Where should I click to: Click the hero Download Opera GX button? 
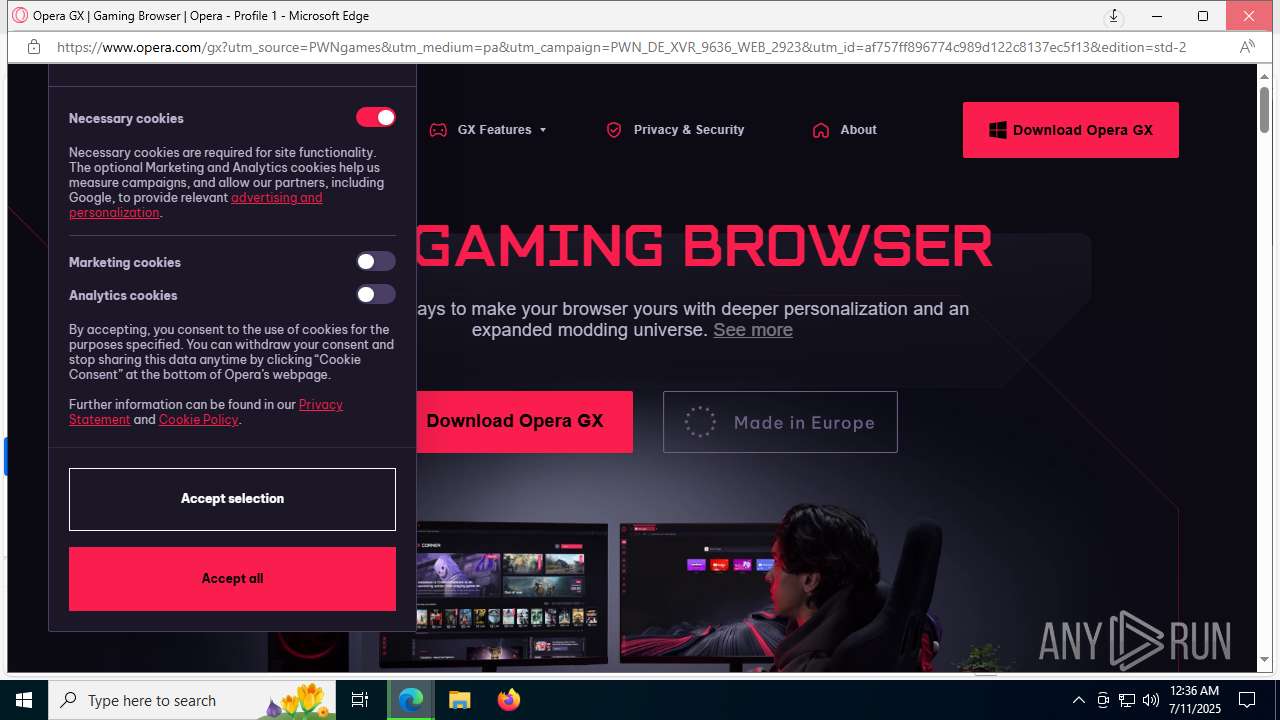click(x=525, y=422)
